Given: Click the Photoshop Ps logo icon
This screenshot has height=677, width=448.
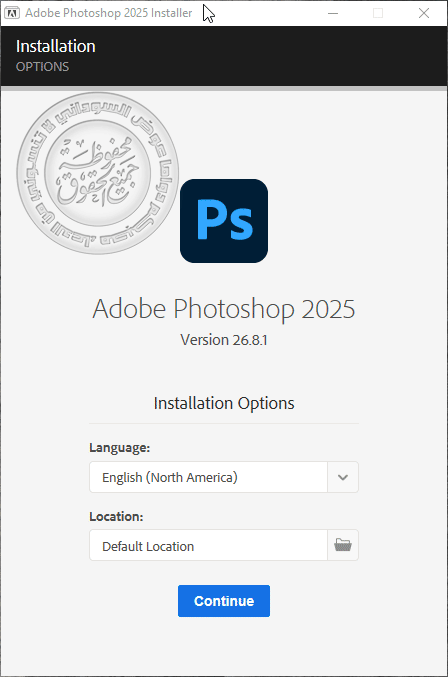Looking at the screenshot, I should [x=224, y=221].
